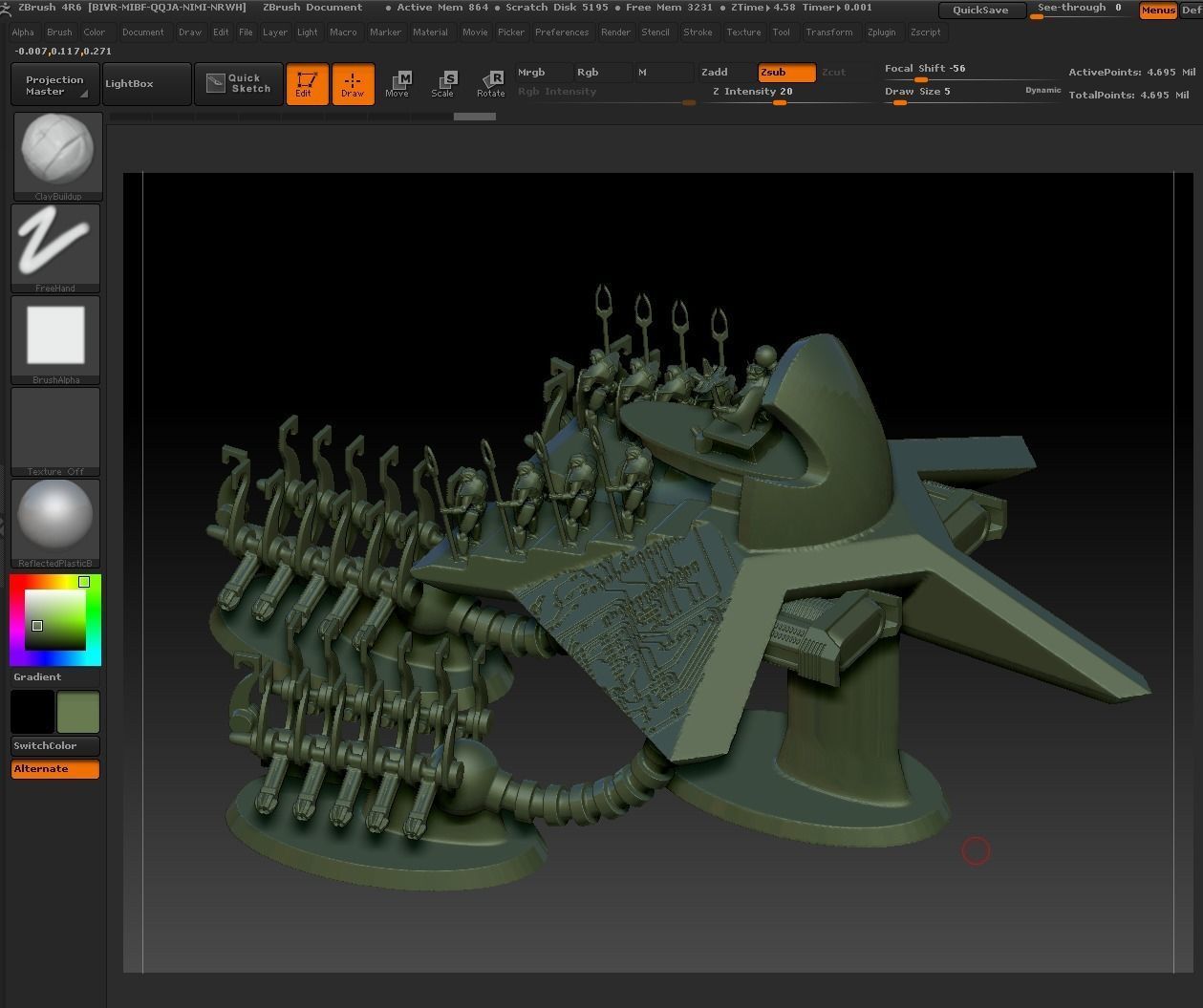Toggle Zcut mode
Screen dimensions: 1203x1008
pyautogui.click(x=846, y=73)
